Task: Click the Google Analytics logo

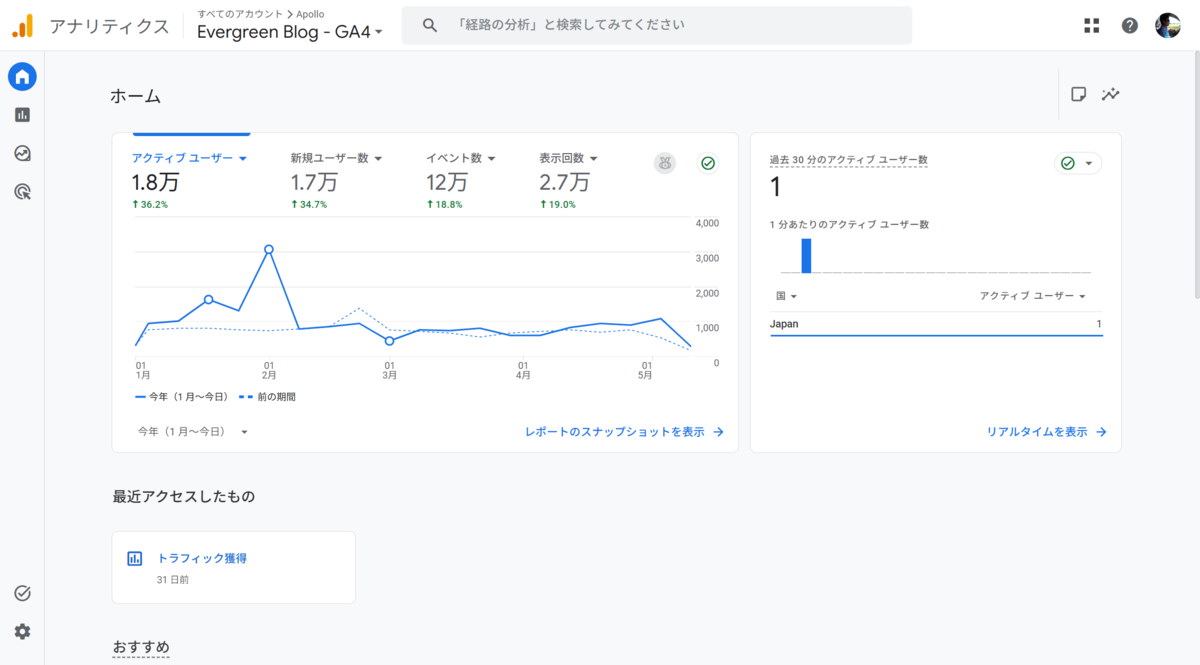Action: click(x=23, y=26)
